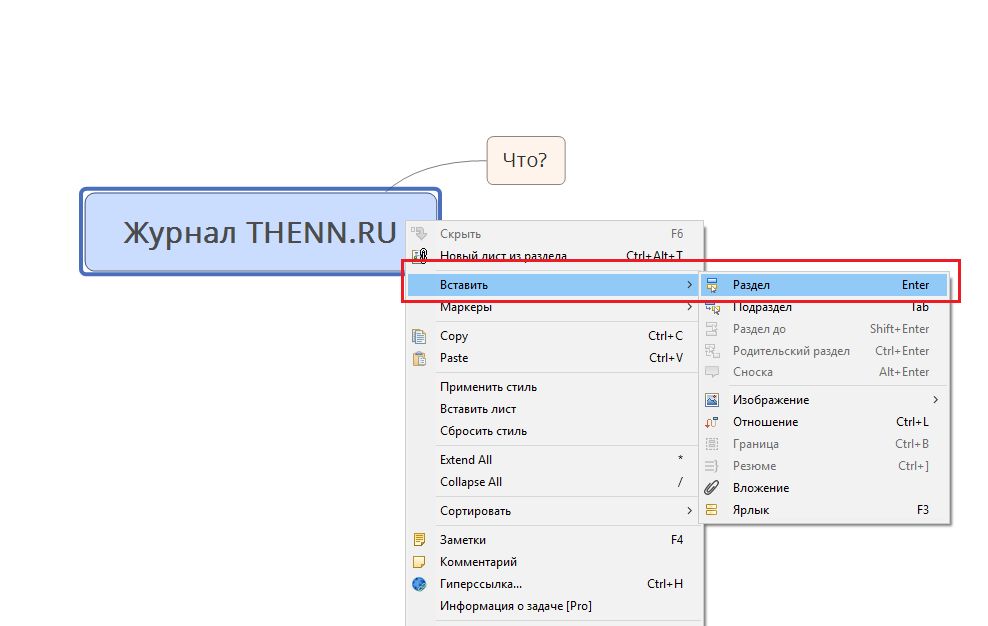Click the Изображение picture icon
This screenshot has width=988, height=626.
[712, 400]
